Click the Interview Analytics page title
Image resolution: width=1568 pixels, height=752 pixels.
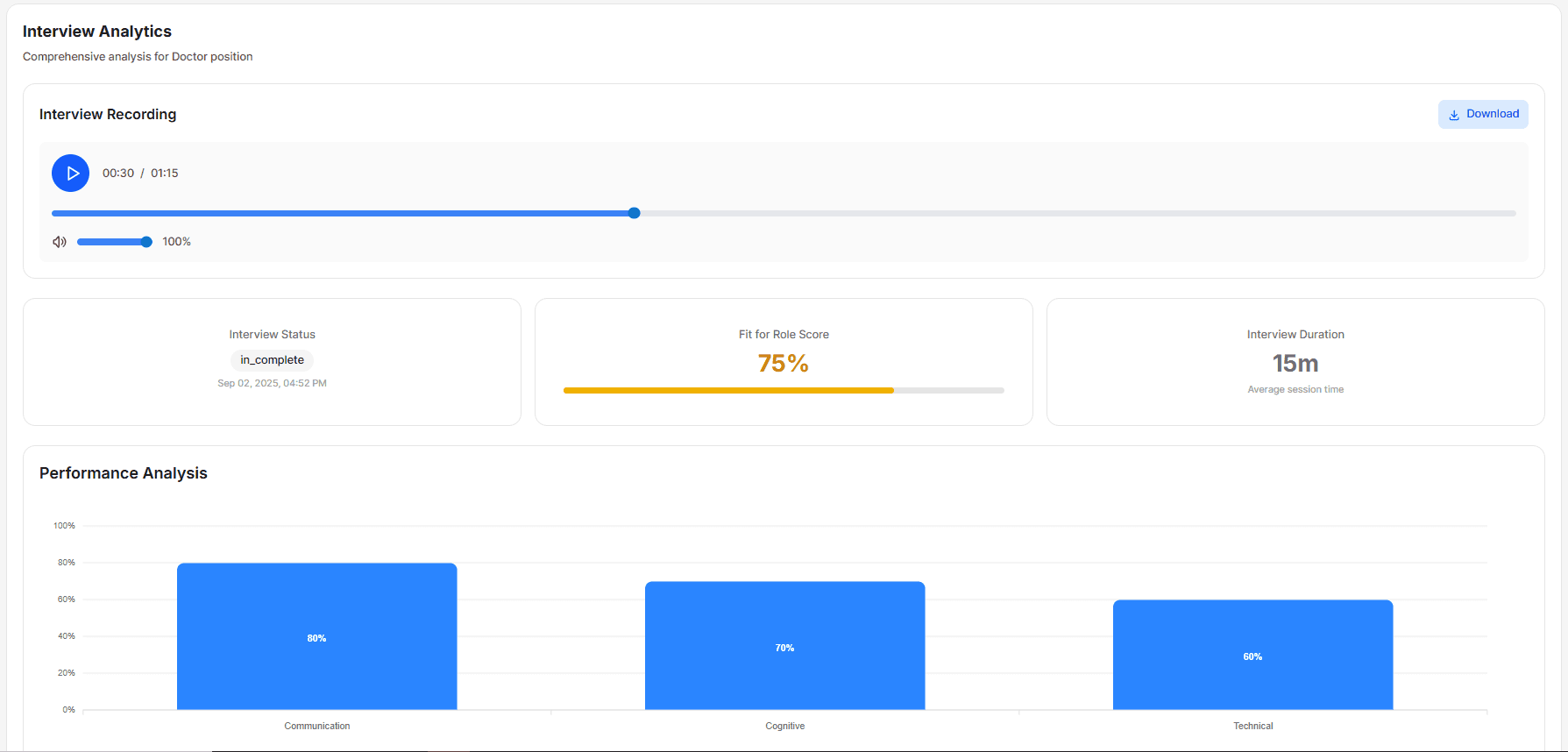97,32
